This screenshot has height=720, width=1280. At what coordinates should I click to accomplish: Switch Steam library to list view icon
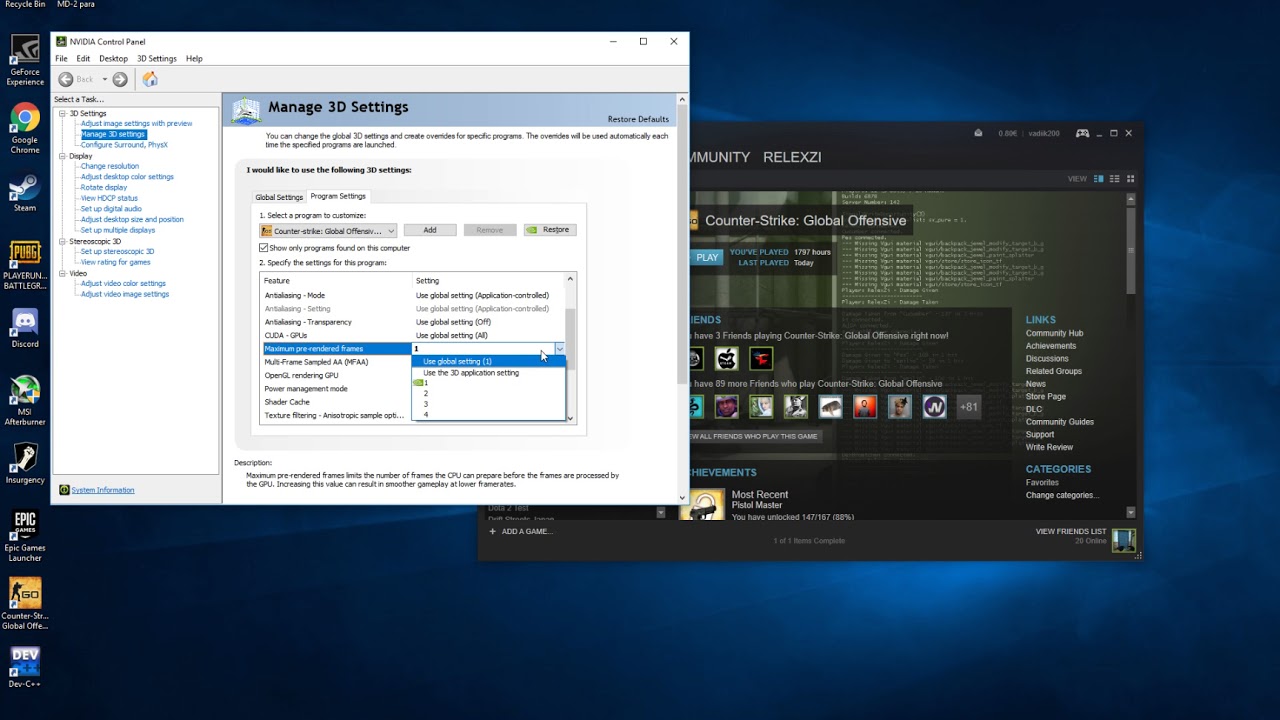[1115, 179]
